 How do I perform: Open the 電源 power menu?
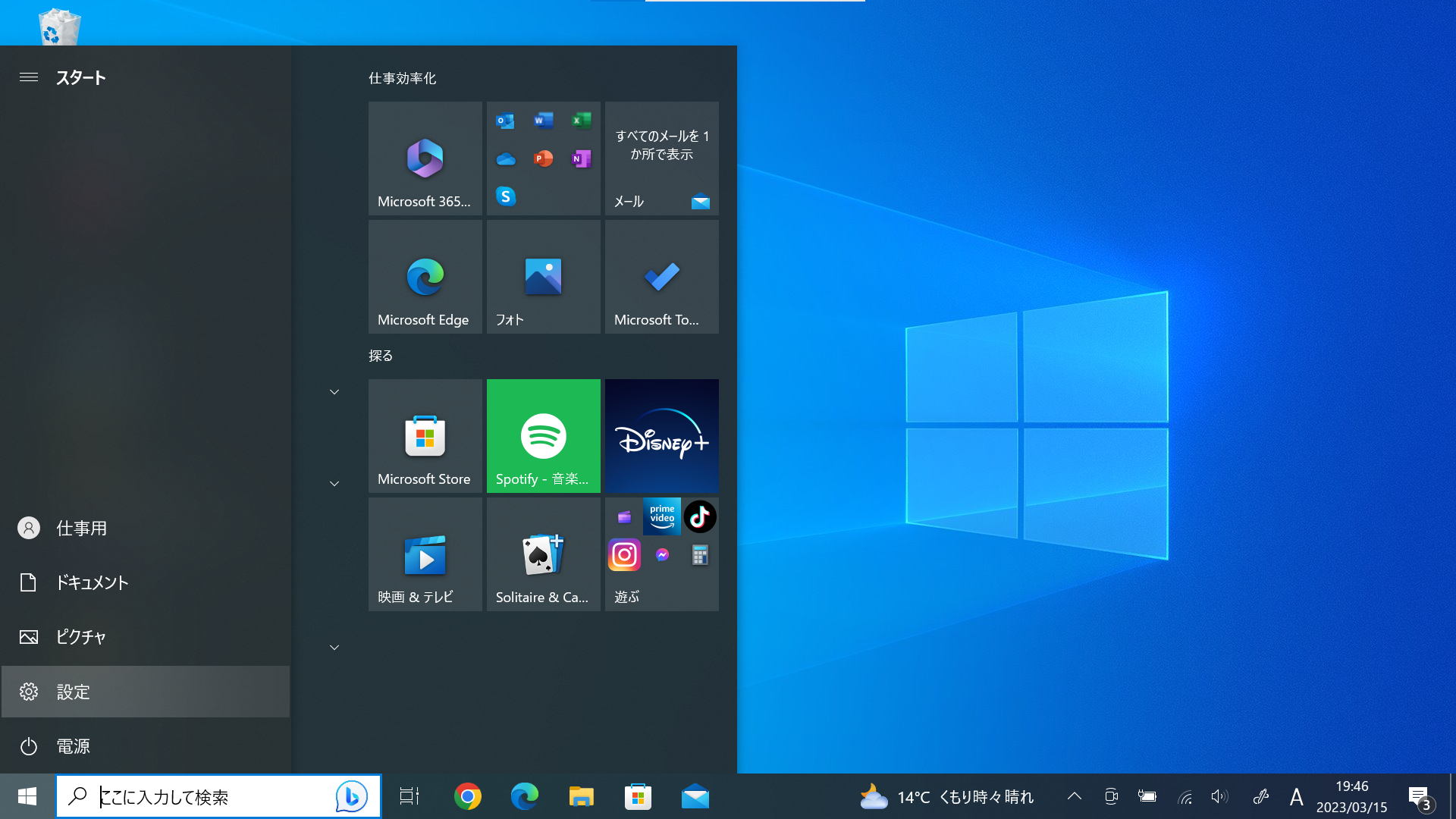click(x=146, y=746)
